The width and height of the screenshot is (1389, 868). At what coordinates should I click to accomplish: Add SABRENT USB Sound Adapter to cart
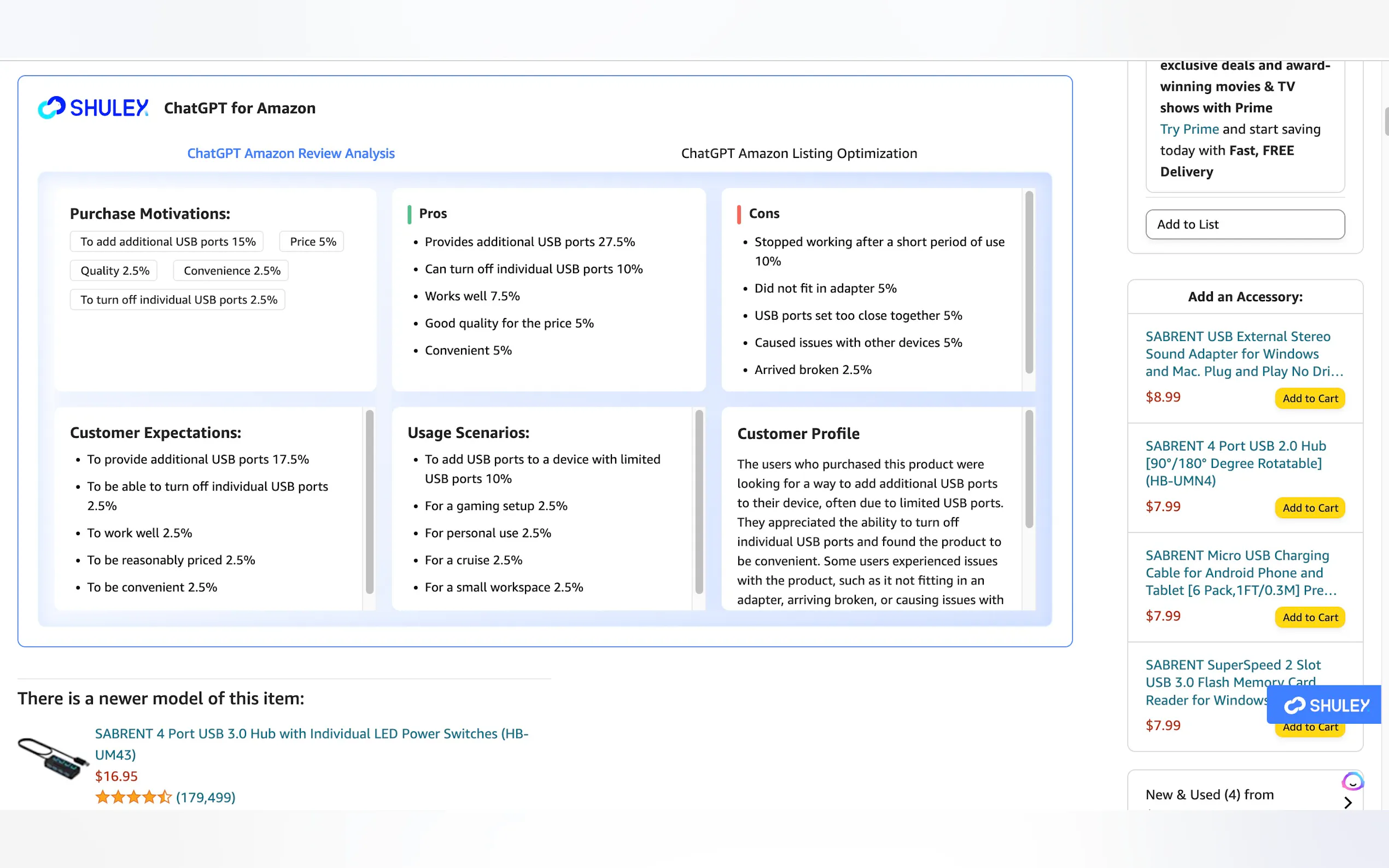pos(1310,398)
